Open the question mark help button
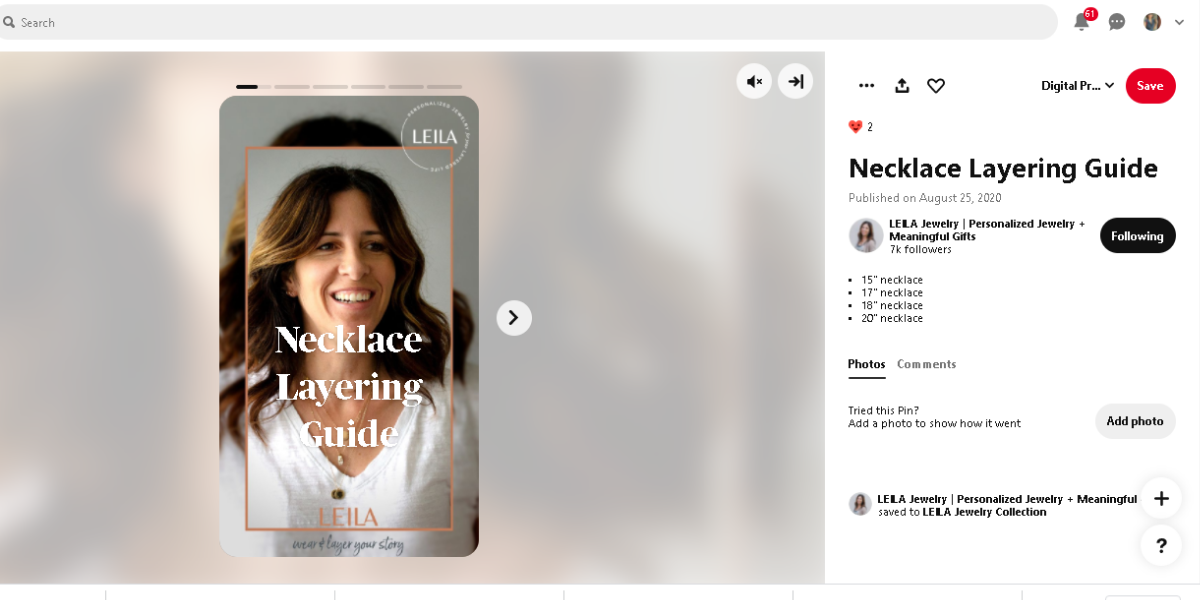The image size is (1200, 600). (1161, 545)
